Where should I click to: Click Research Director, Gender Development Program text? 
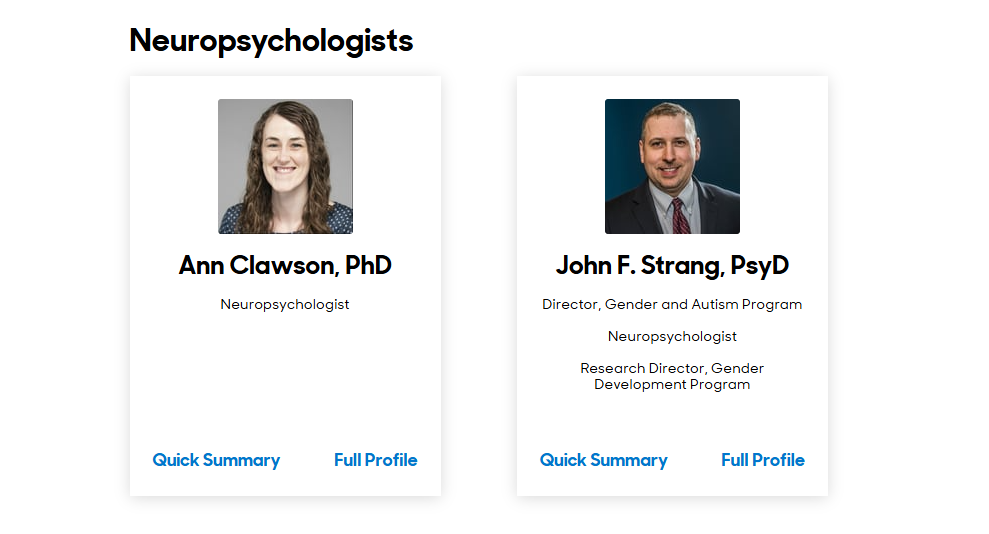click(x=672, y=376)
